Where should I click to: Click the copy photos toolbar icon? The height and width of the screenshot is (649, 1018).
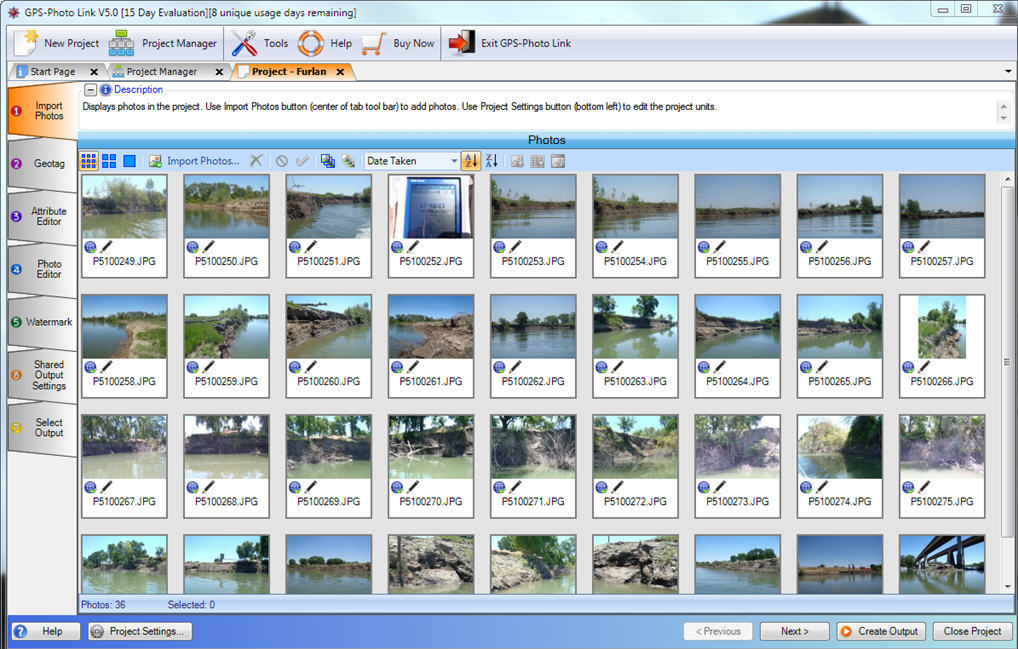(x=327, y=160)
